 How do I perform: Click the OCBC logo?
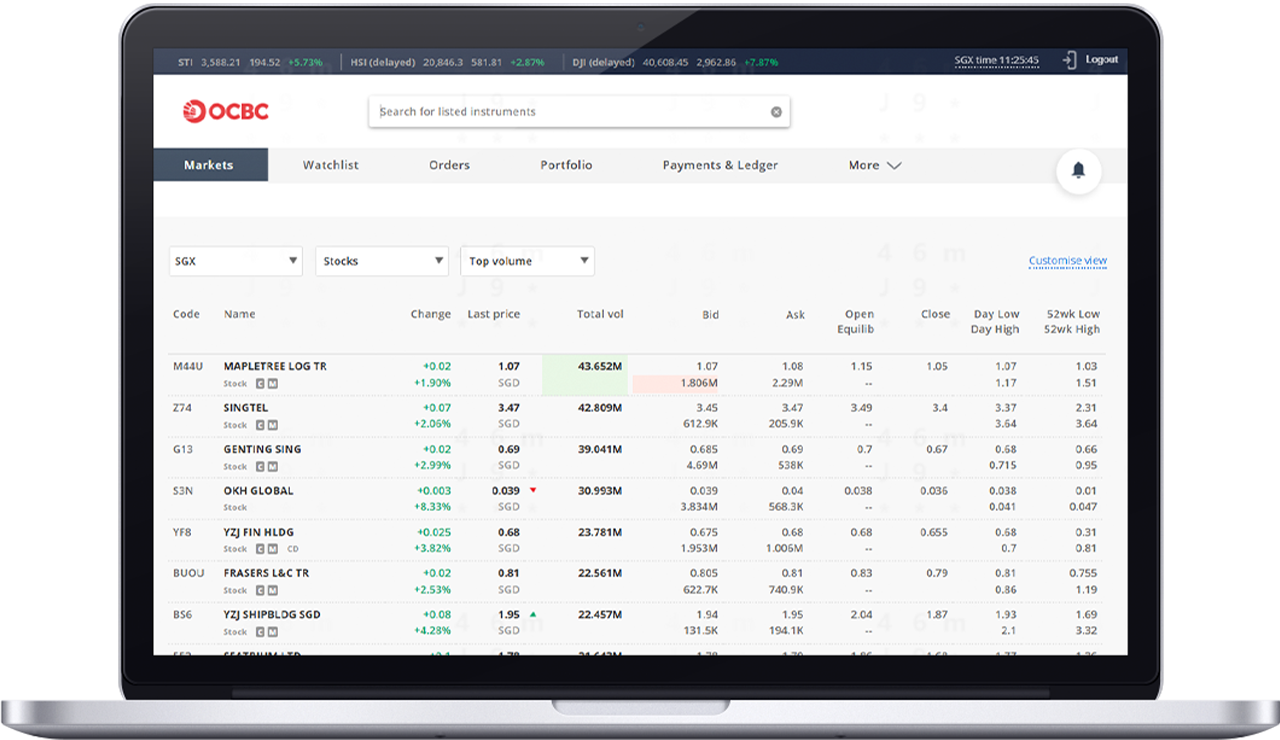[226, 112]
